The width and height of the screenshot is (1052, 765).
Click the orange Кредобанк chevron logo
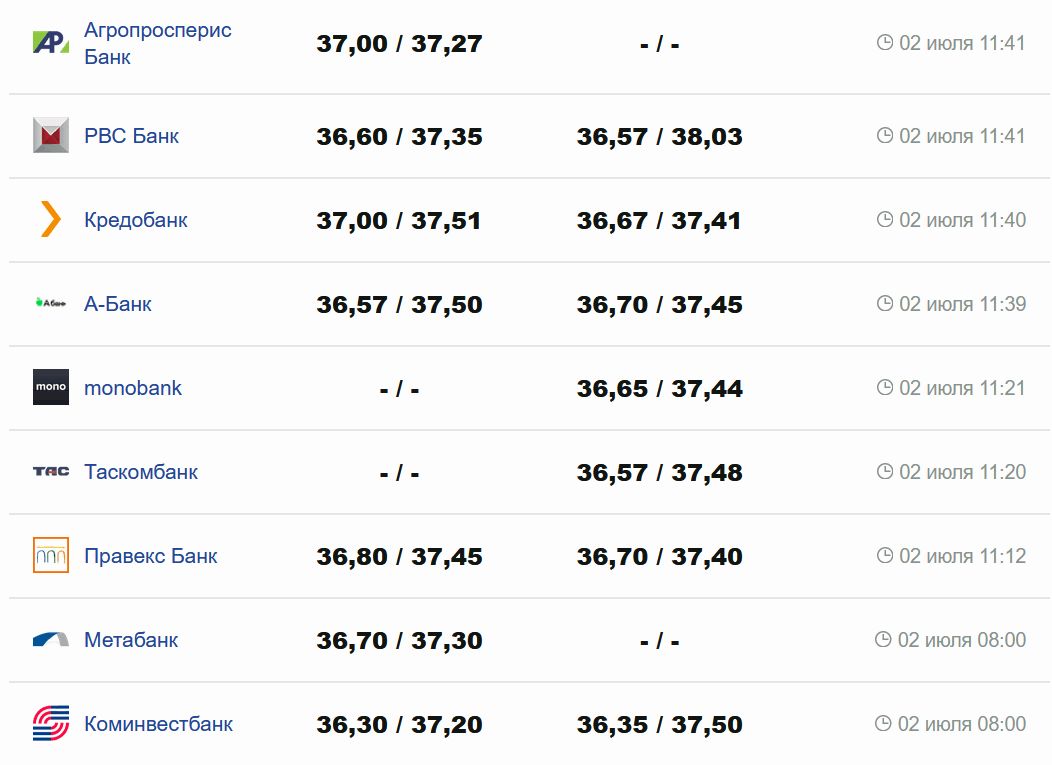[x=50, y=219]
